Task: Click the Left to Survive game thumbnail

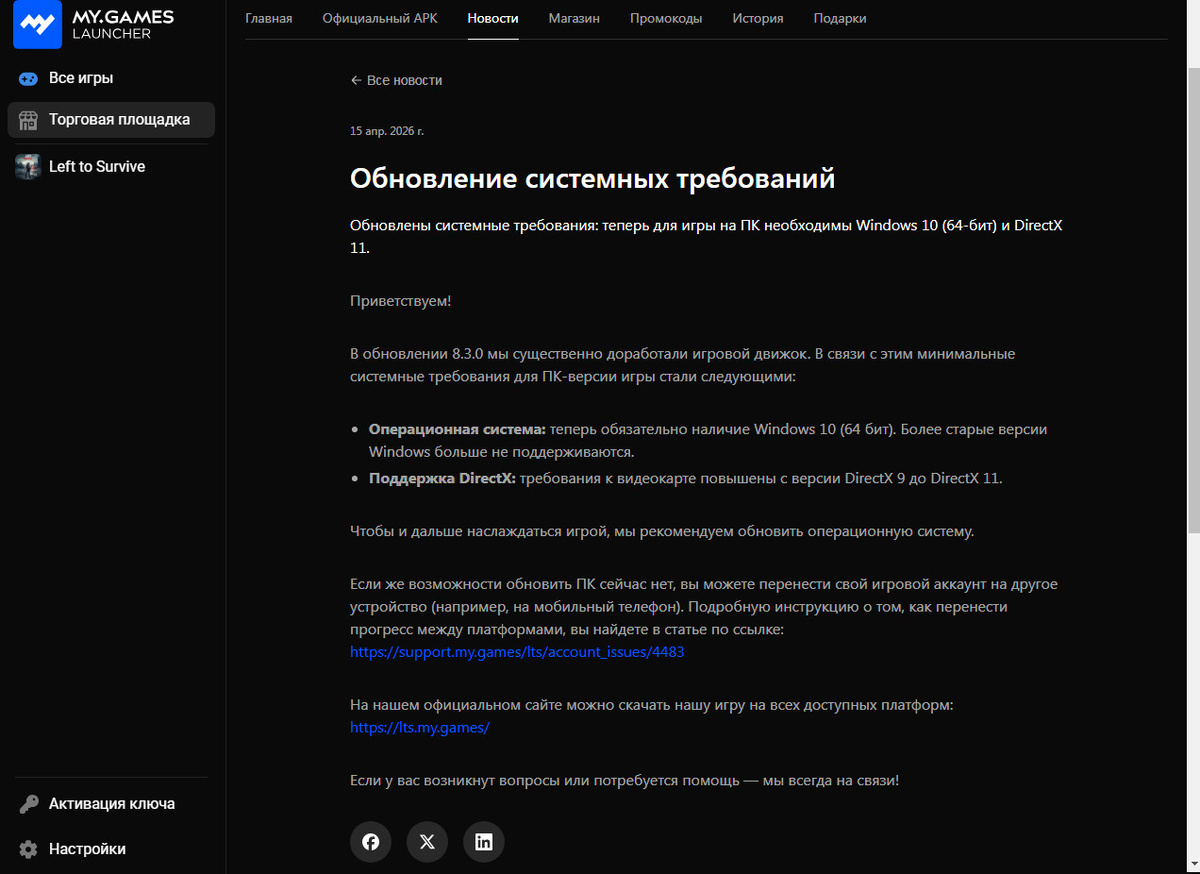Action: click(x=28, y=167)
